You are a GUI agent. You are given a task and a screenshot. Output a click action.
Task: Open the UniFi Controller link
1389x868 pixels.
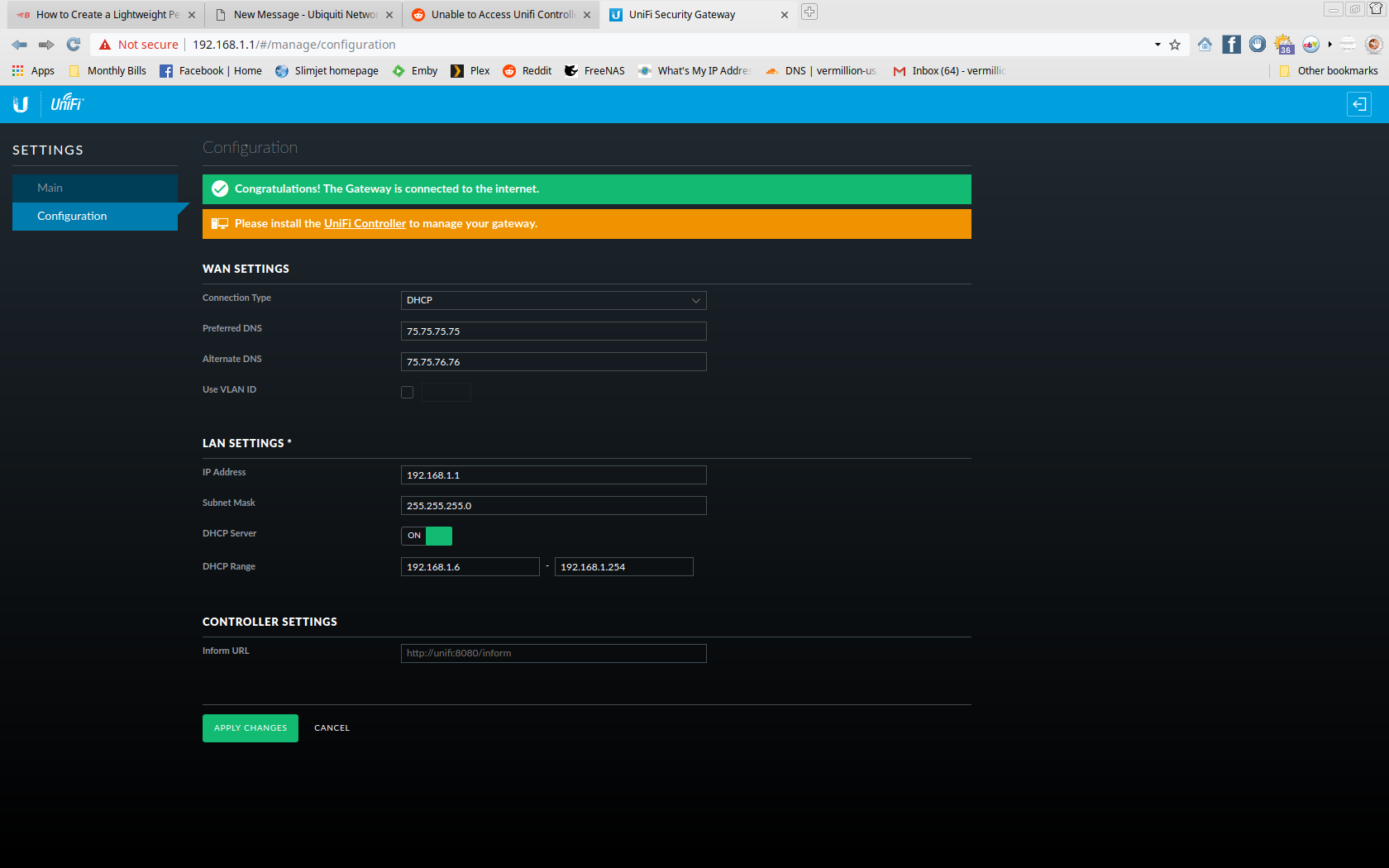pyautogui.click(x=365, y=224)
